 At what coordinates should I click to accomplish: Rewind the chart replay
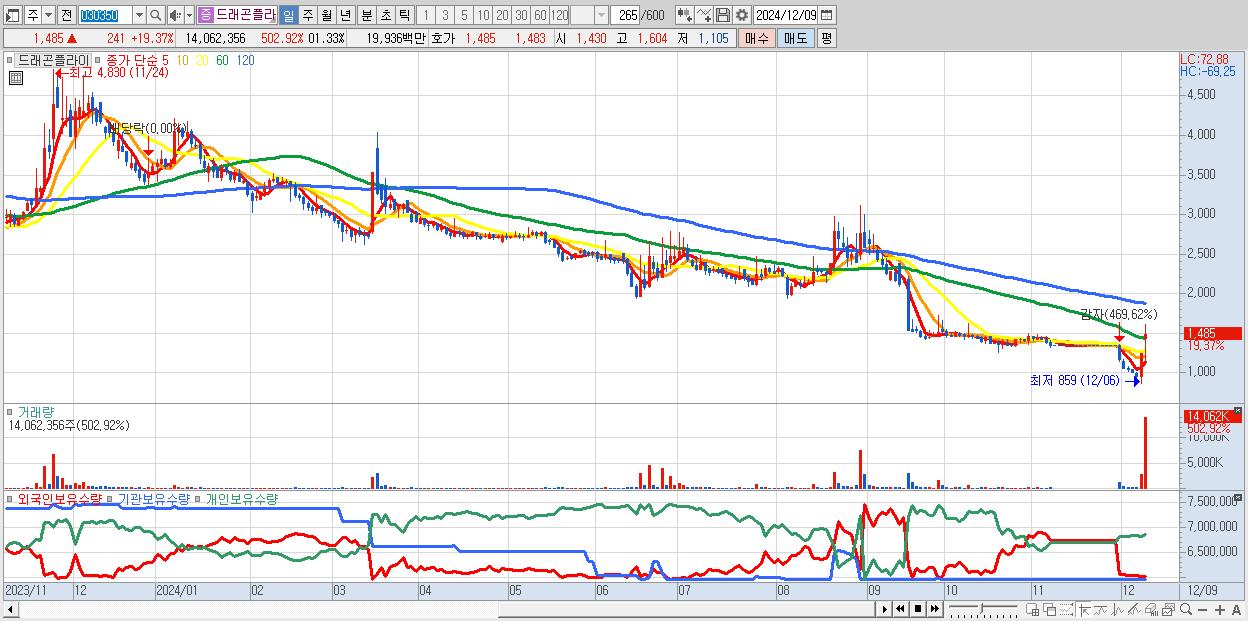click(900, 609)
